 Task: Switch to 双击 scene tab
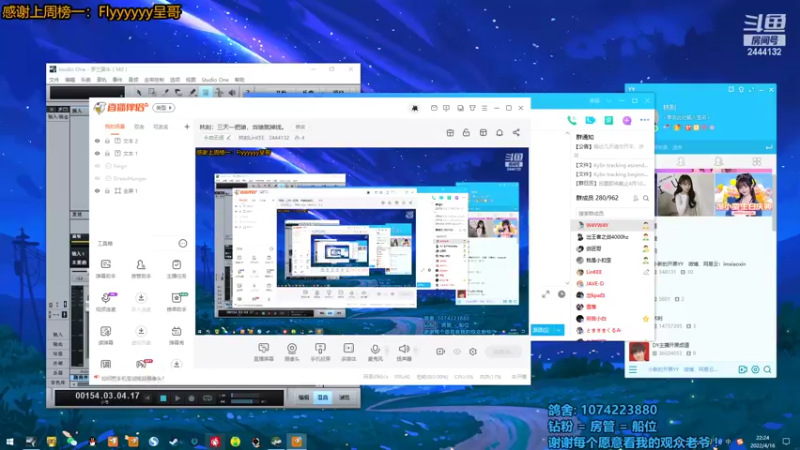click(139, 127)
